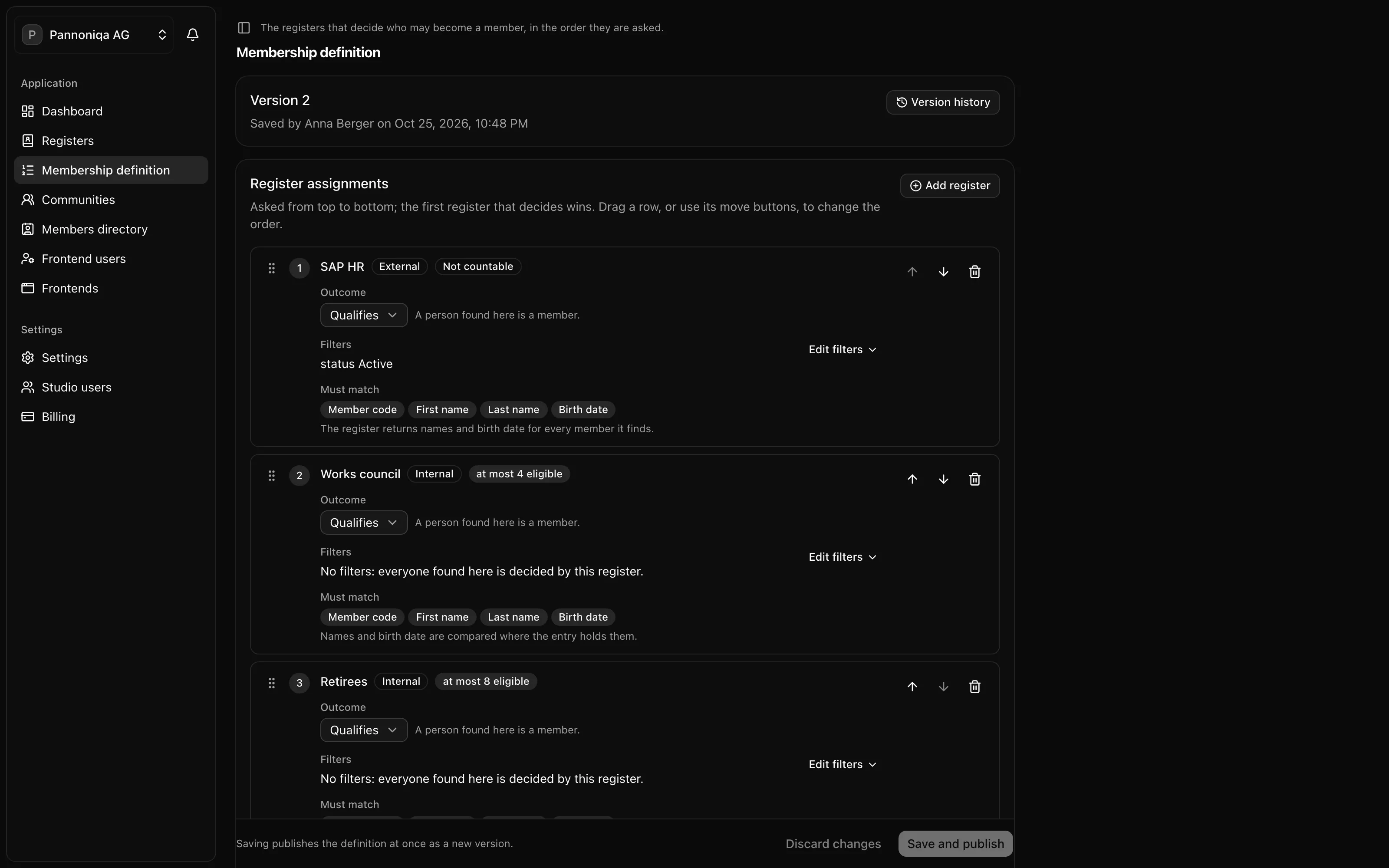
Task: Delete the Works council register
Action: 974,479
